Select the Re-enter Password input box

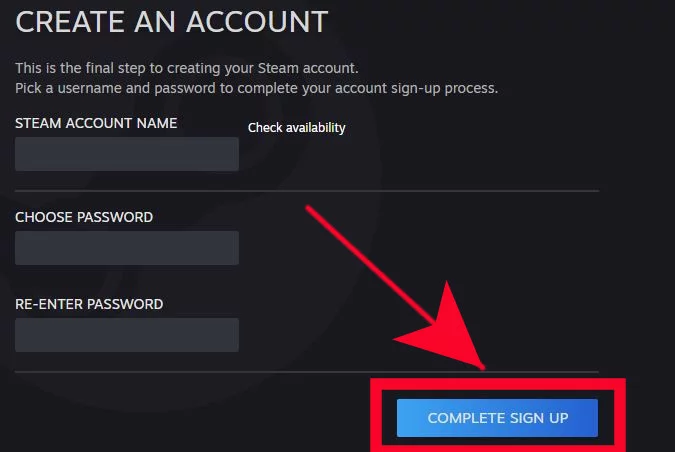[x=127, y=335]
